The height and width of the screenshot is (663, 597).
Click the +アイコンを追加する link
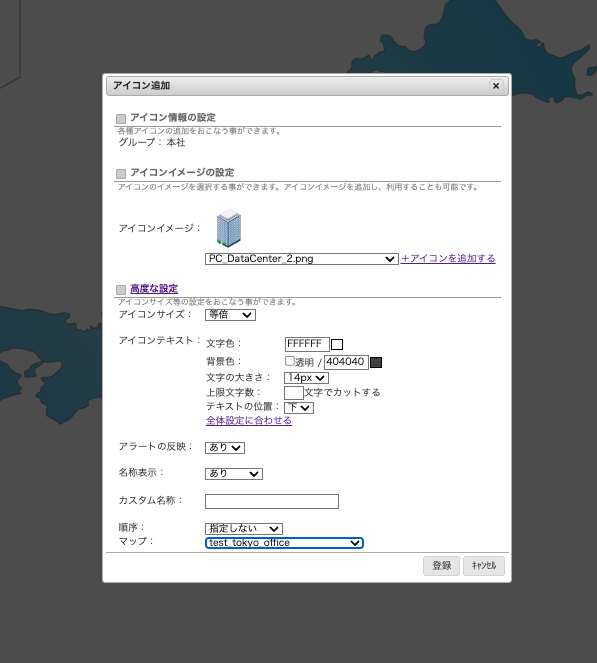coord(448,258)
